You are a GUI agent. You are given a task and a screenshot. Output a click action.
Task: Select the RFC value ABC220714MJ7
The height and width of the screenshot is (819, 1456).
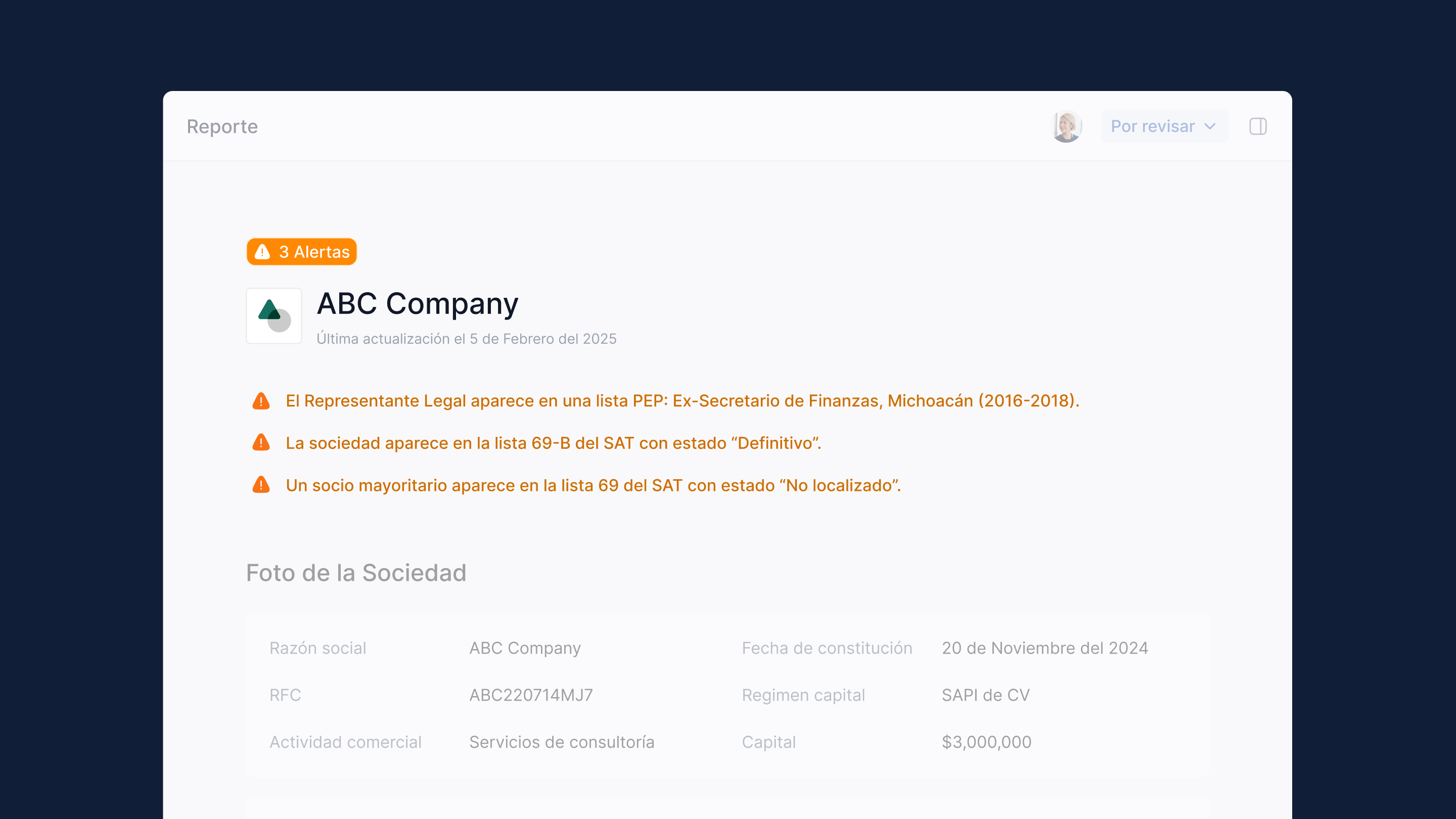pos(531,695)
